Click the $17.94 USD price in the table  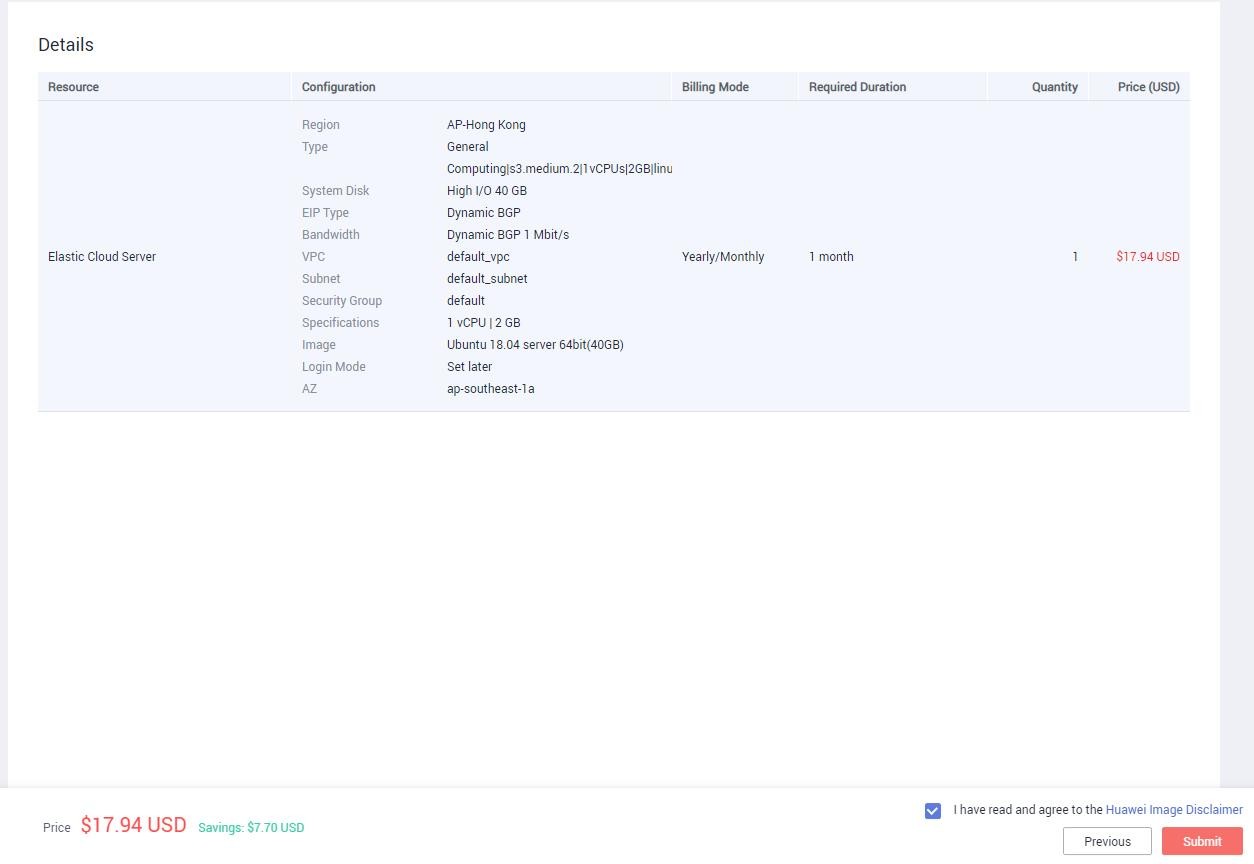pos(1147,256)
